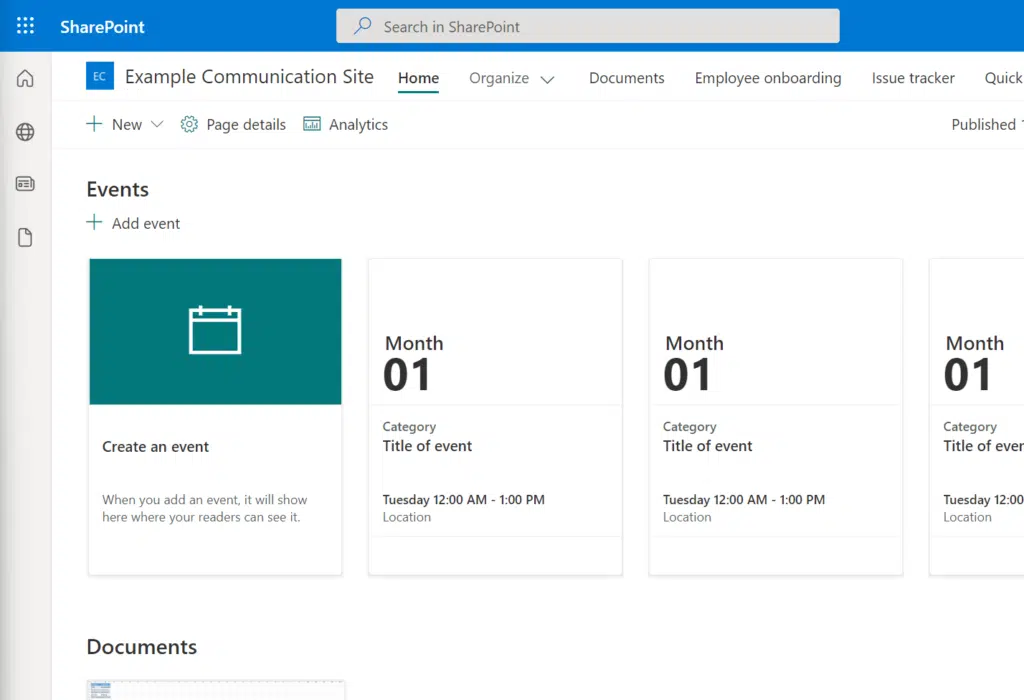Open the app launcher waffle icon

pyautogui.click(x=25, y=26)
